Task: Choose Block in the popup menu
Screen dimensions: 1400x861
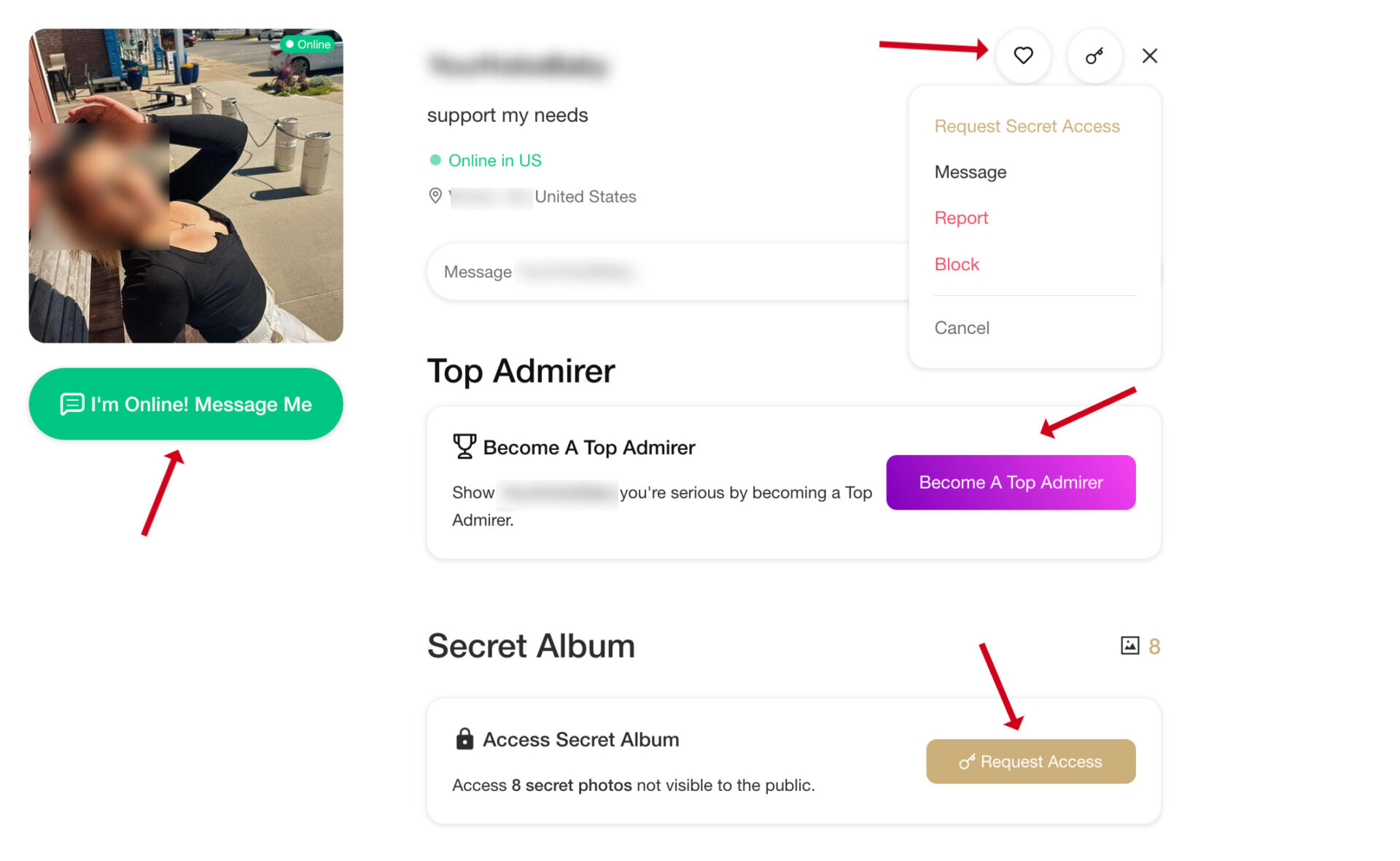Action: point(957,264)
